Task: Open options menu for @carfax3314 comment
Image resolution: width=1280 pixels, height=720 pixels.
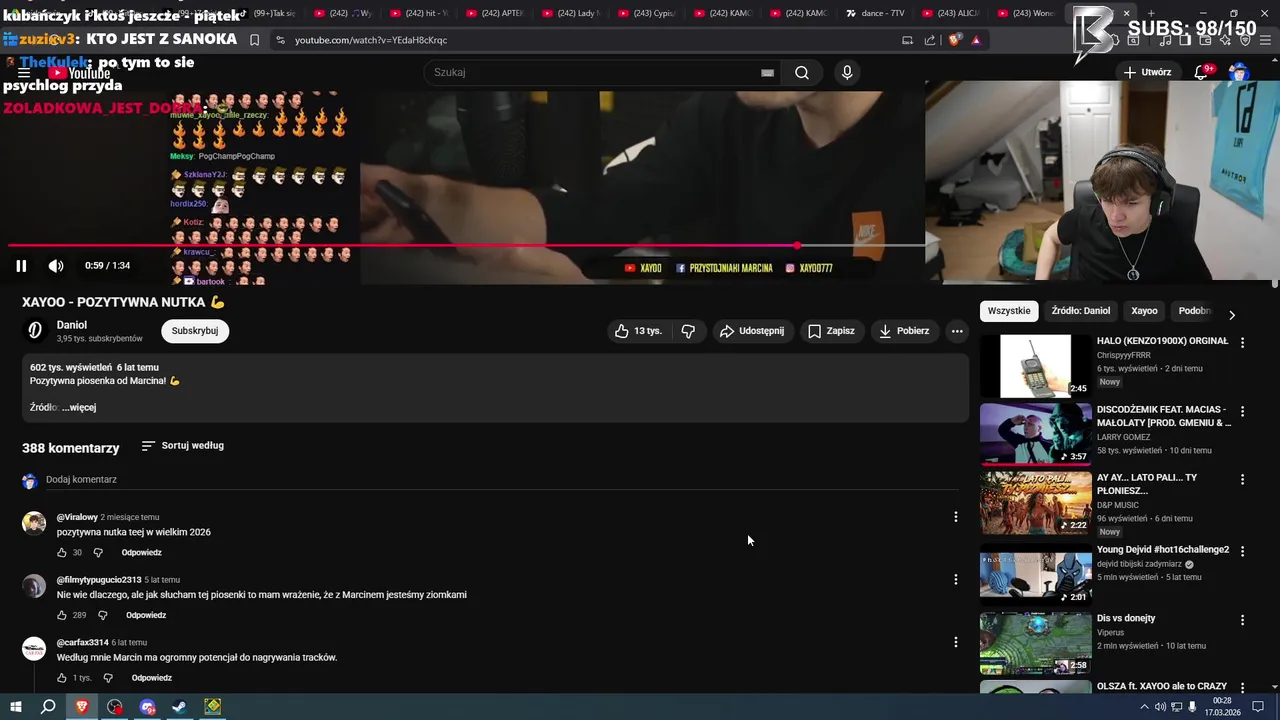Action: [955, 642]
